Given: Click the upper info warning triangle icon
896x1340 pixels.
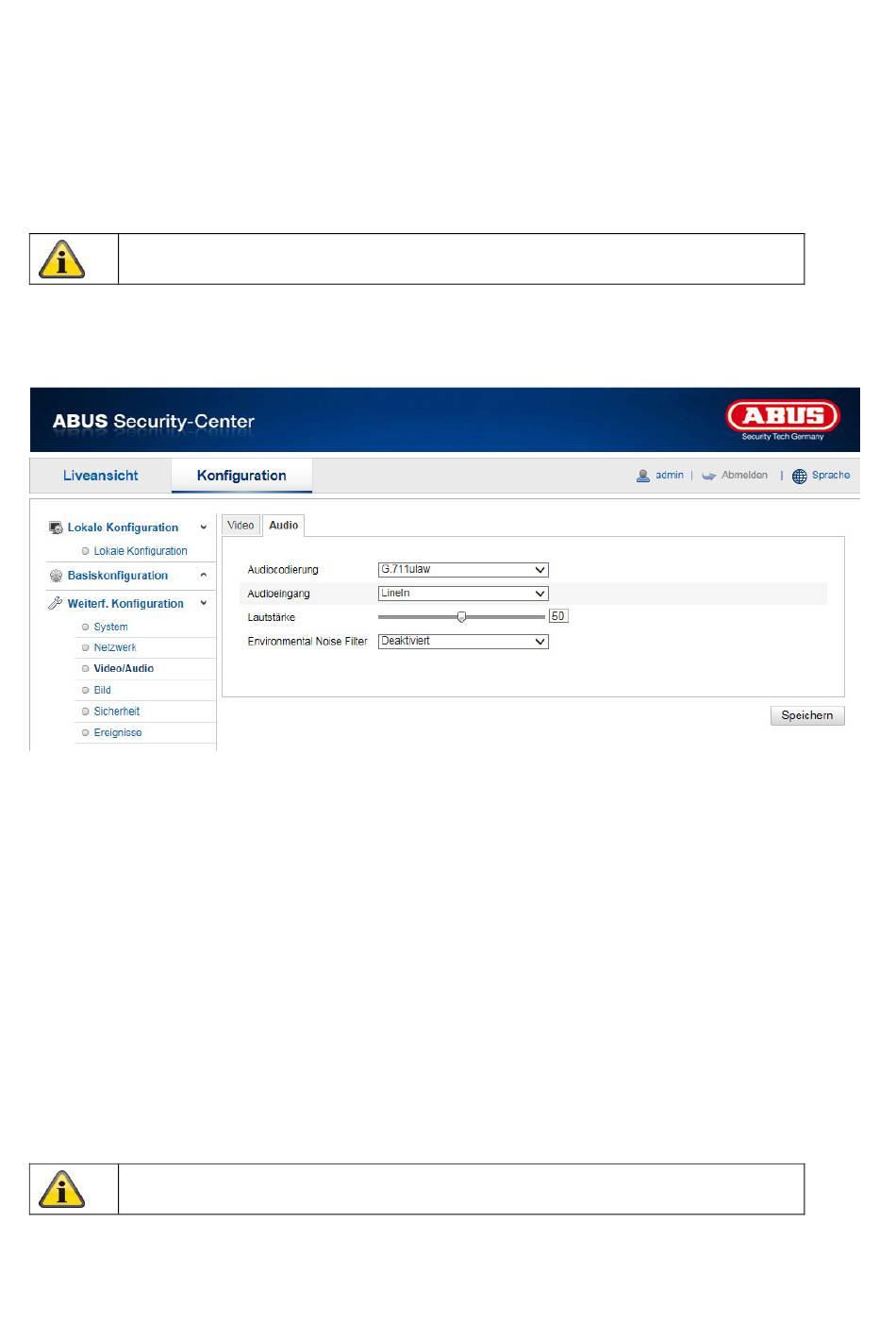Looking at the screenshot, I should pyautogui.click(x=62, y=259).
